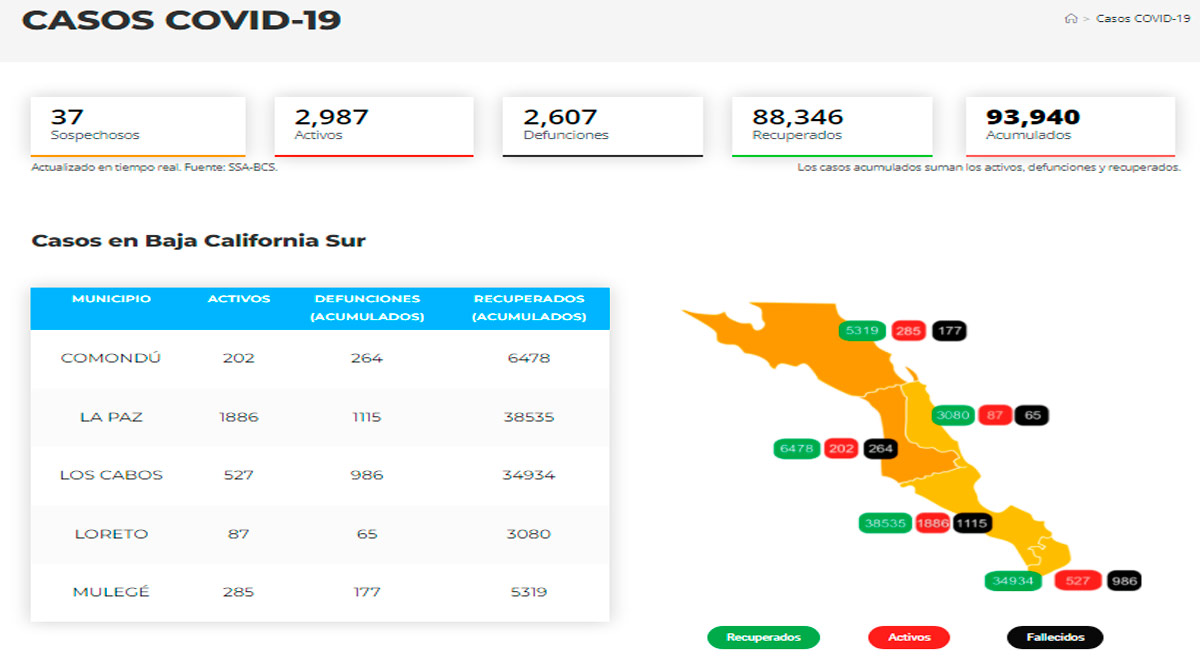Expand the Sospechosos statistics card

pos(138,125)
